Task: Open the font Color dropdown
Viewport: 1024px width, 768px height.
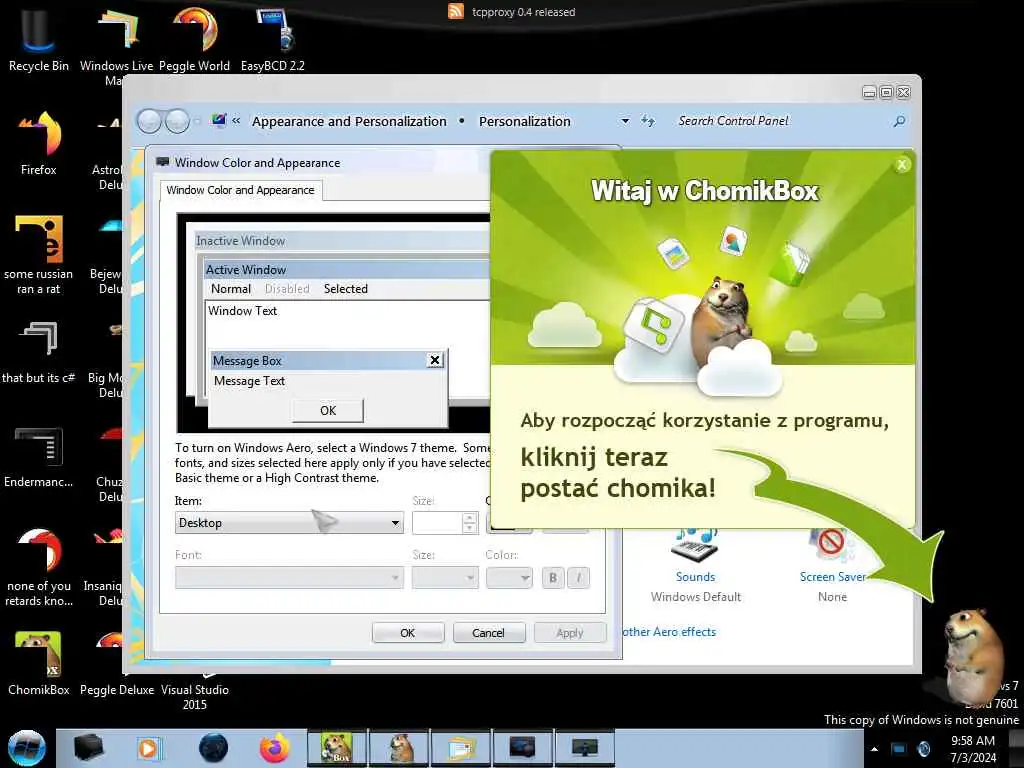Action: click(509, 577)
